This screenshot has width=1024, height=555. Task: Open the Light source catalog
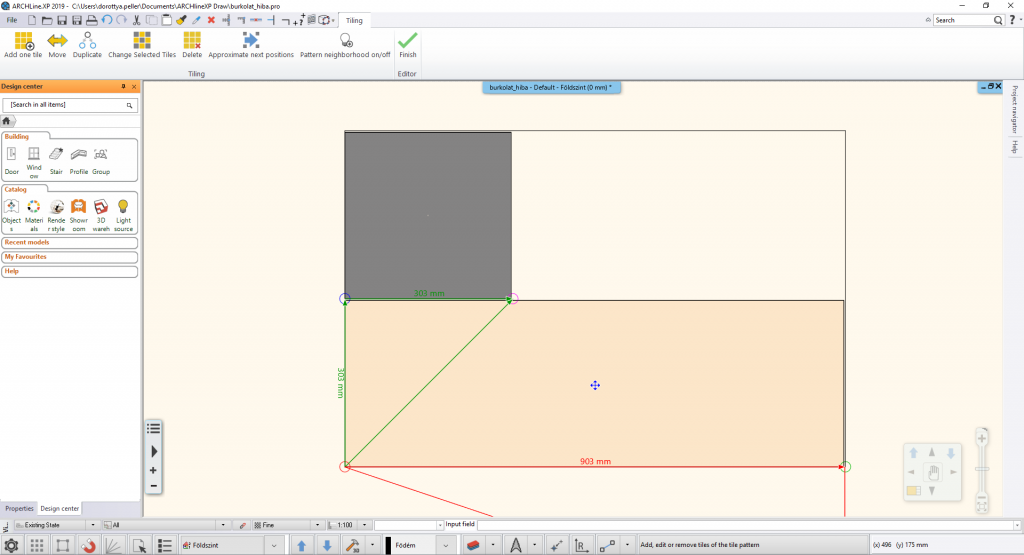pos(123,206)
